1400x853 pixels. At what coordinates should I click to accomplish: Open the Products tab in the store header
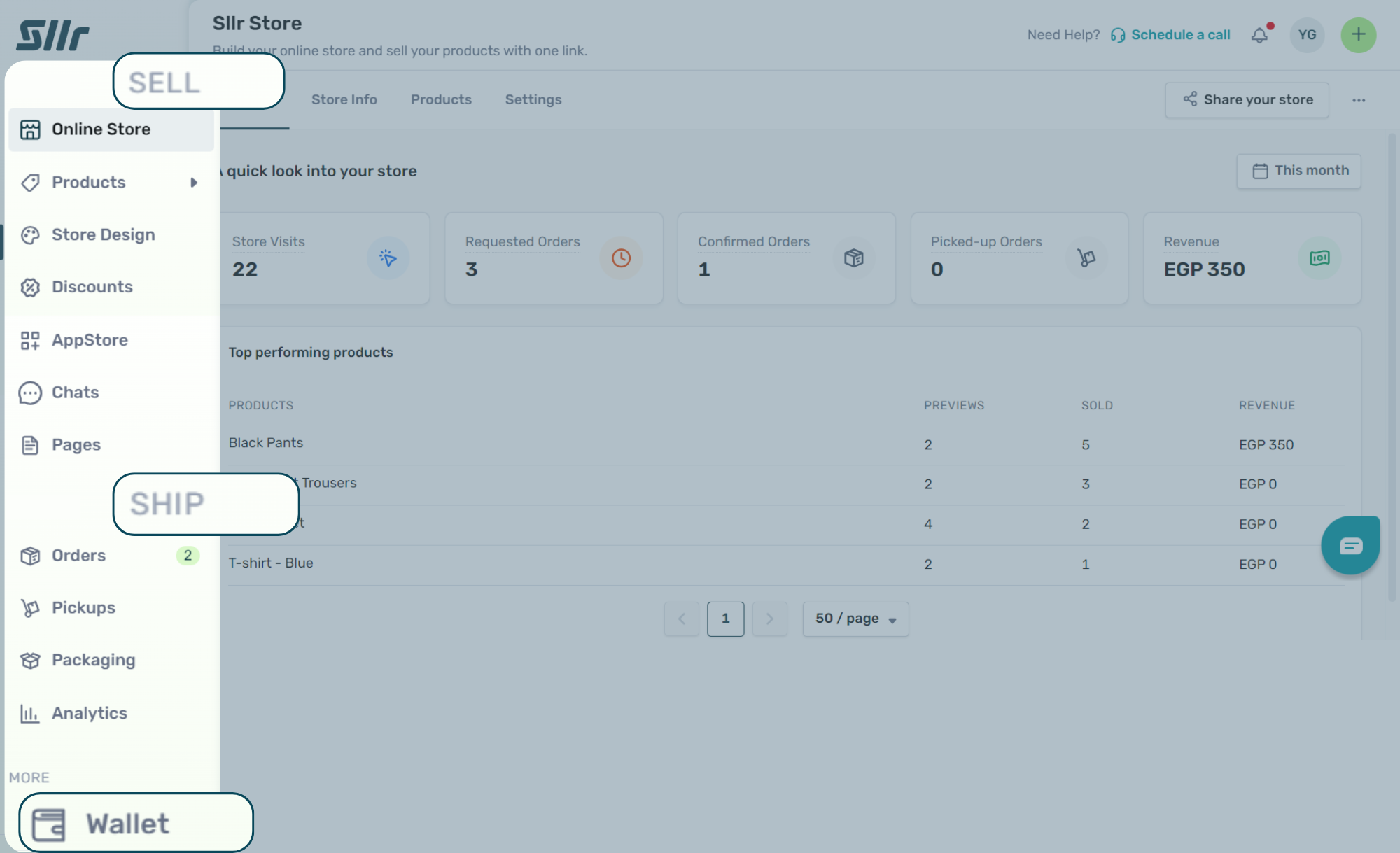pos(441,100)
